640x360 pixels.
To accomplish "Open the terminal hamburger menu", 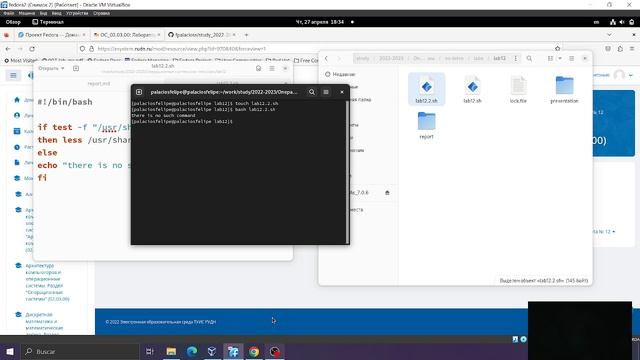I will 326,92.
